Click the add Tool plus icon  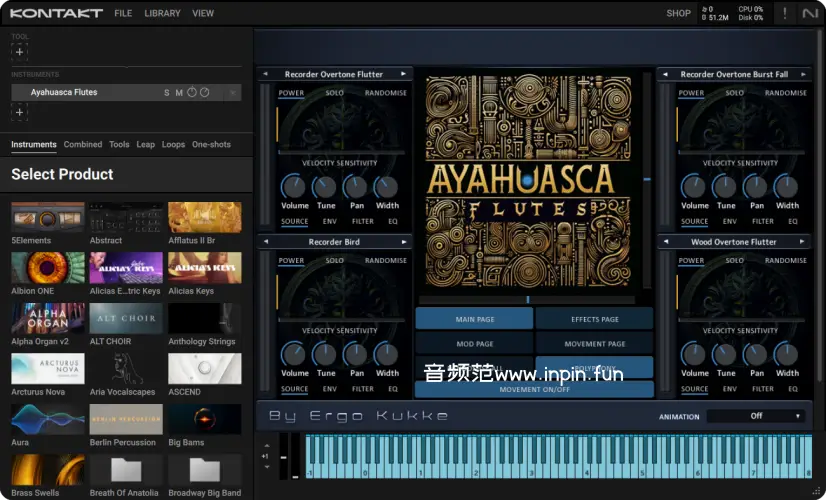pyautogui.click(x=19, y=52)
